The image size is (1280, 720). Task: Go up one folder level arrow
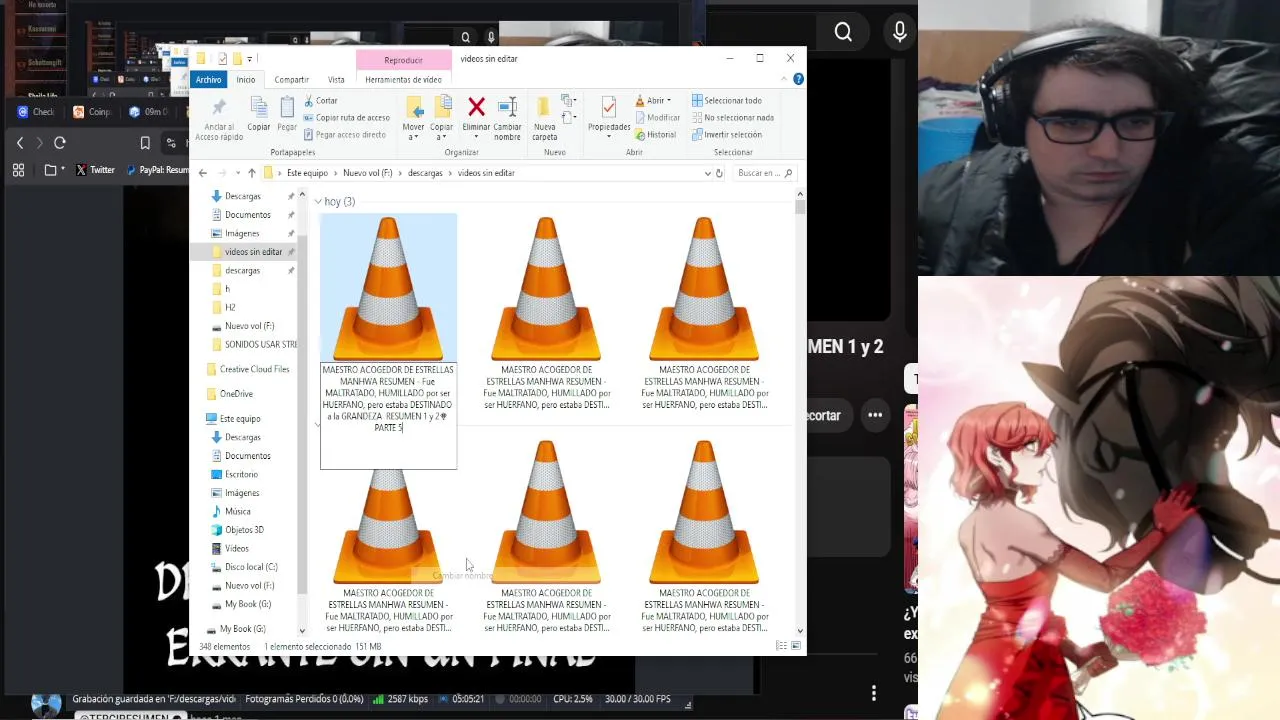[x=251, y=173]
